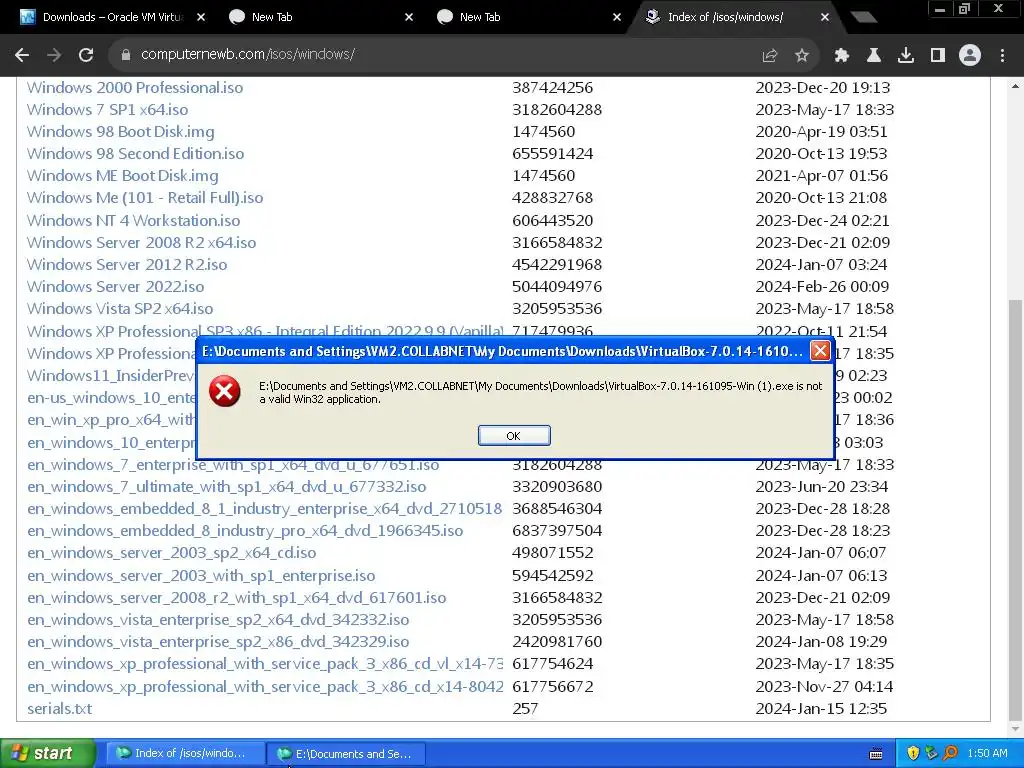The image size is (1024, 768).
Task: Open the xp_professional x86_cd_vl_x14-73 link
Action: point(264,664)
